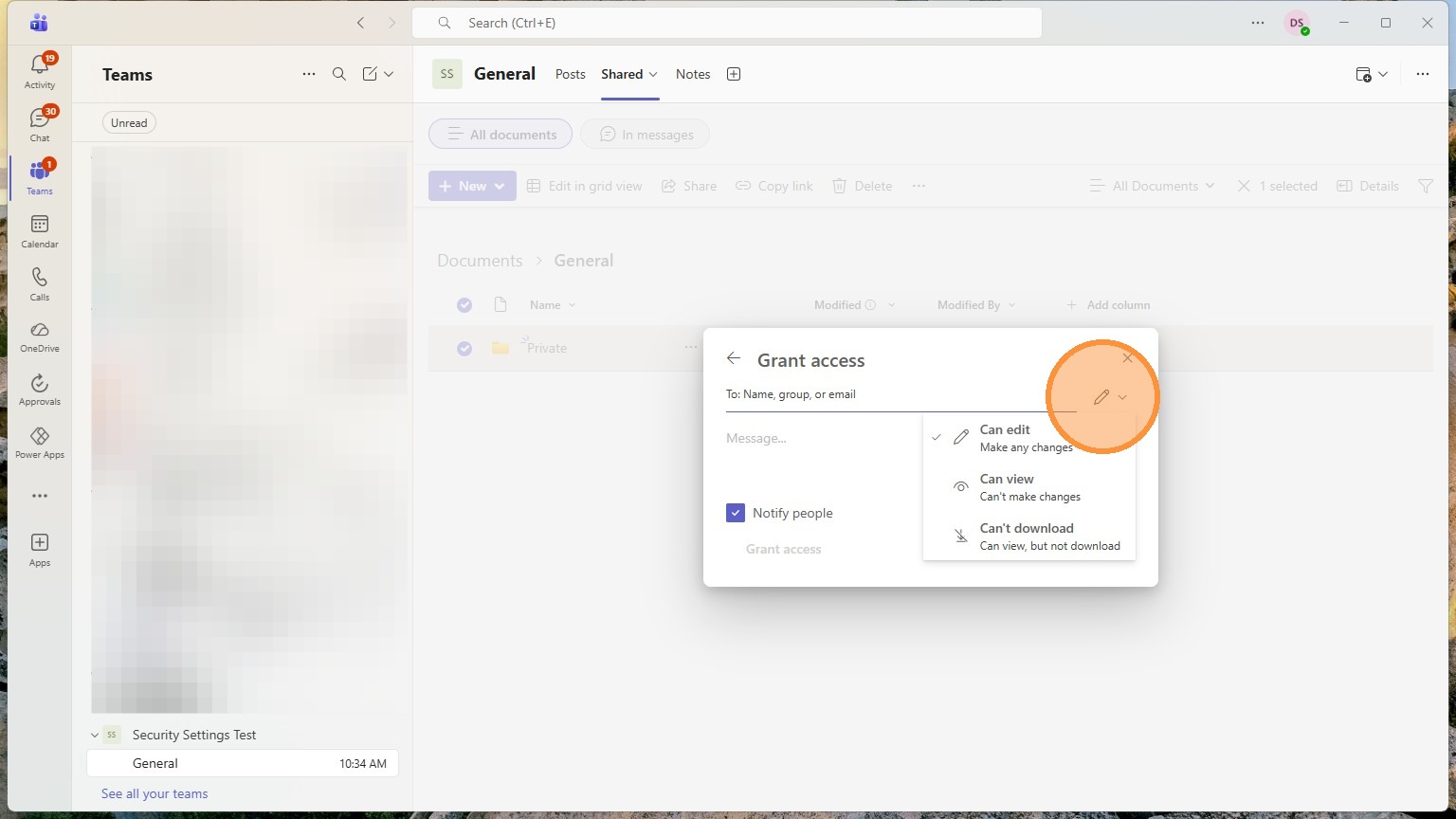The image size is (1456, 819).
Task: Go back in Grant access dialog
Action: point(733,358)
